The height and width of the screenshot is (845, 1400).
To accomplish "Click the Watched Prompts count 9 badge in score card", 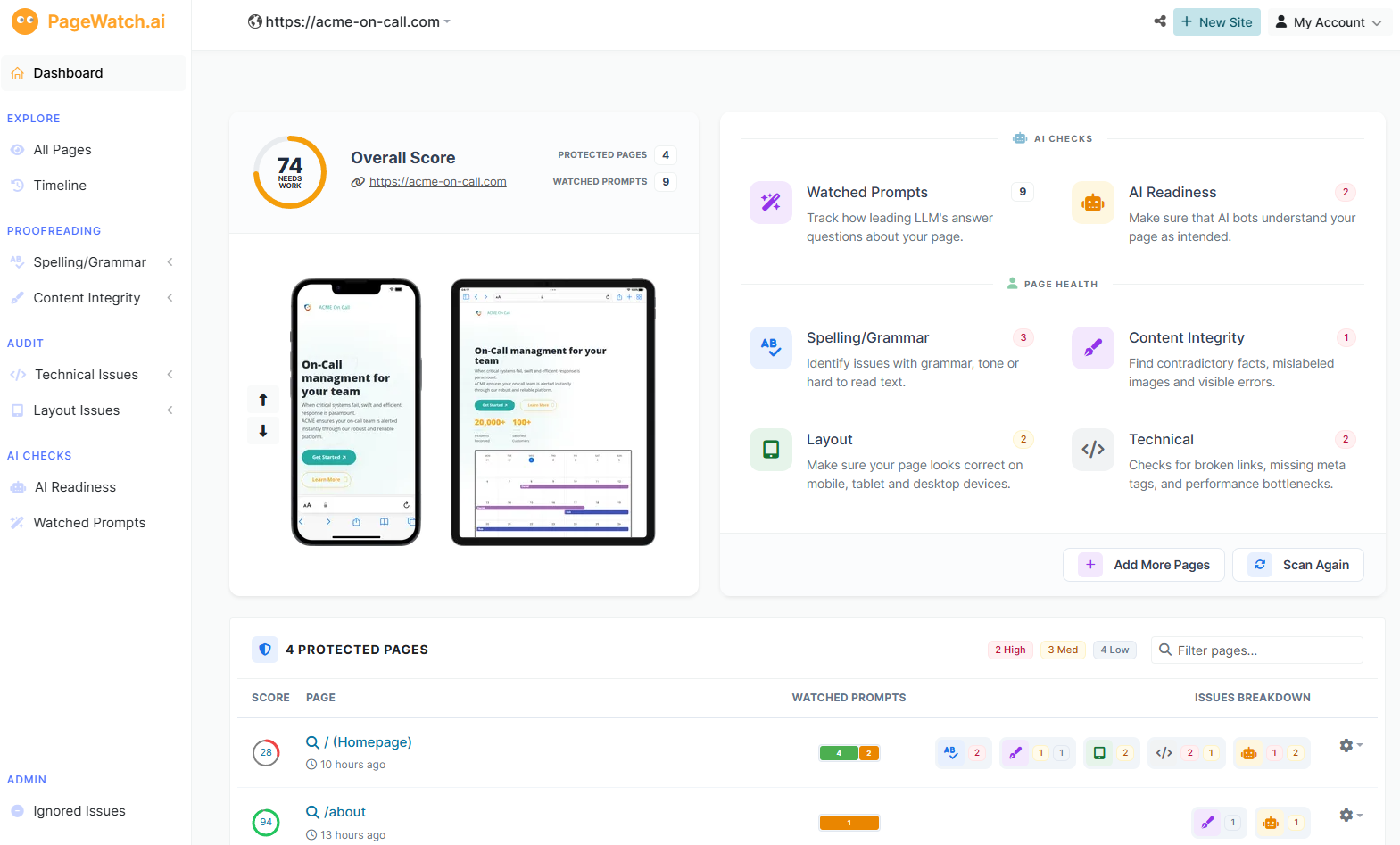I will tap(666, 182).
